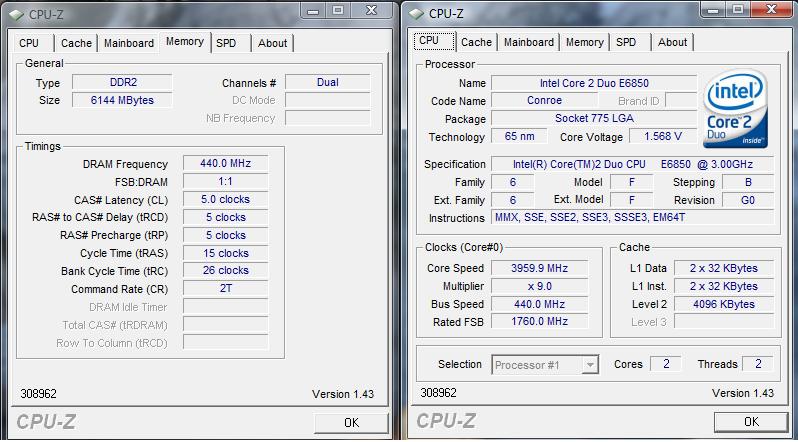Open the CPU tab in the left window

[x=29, y=43]
